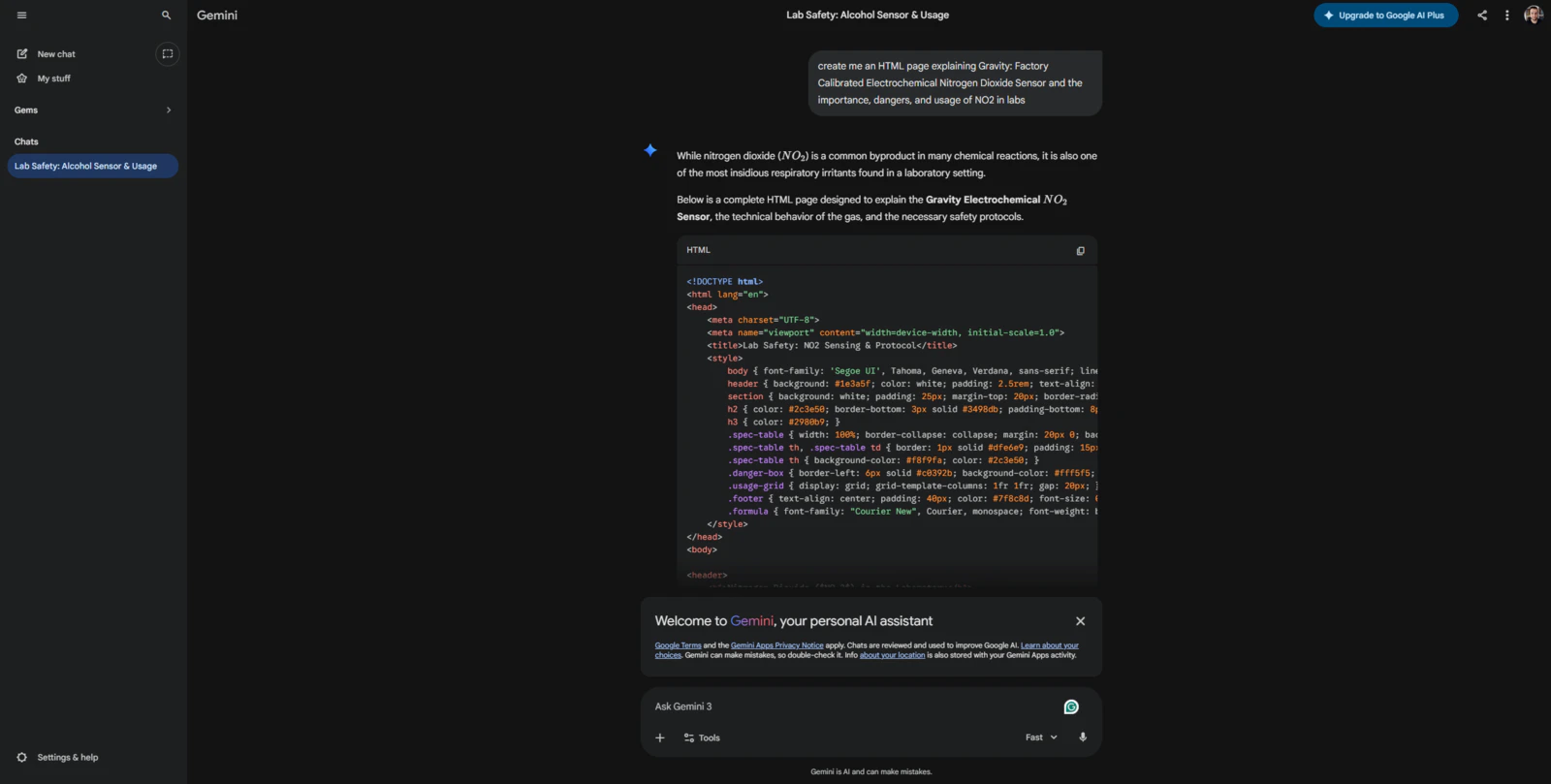Screen dimensions: 1551x784
Task: Click the h2 CSS rule line
Action: (912, 410)
